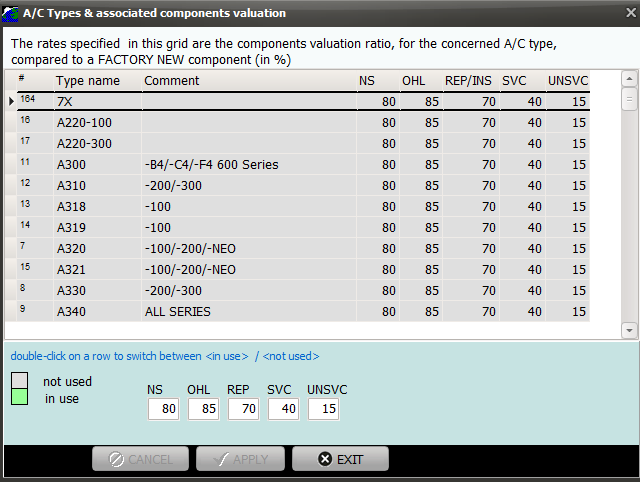
Task: Click the OHL value 85 in A330 row
Action: point(421,291)
